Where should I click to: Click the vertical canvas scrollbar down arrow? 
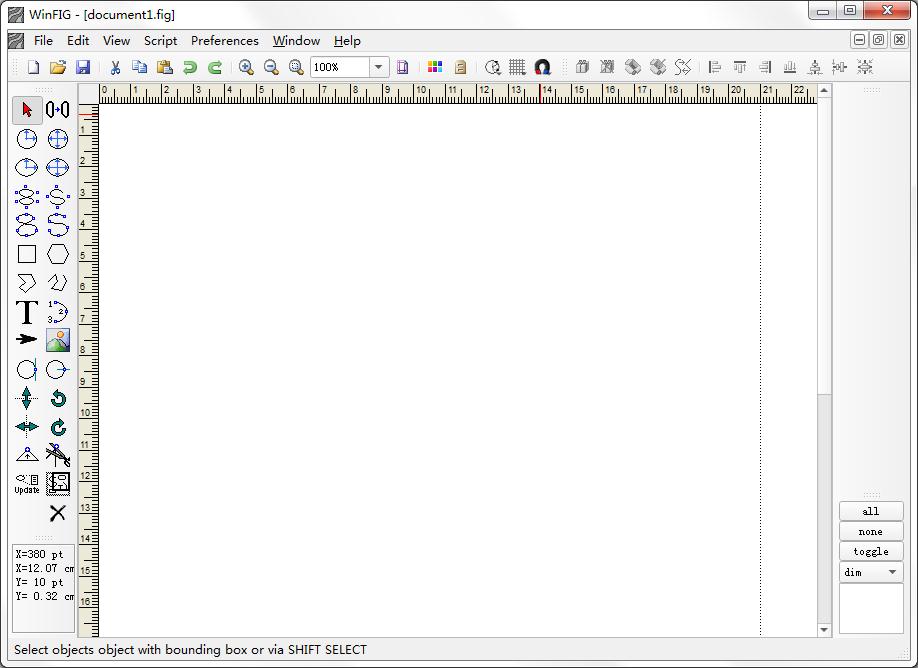[822, 629]
